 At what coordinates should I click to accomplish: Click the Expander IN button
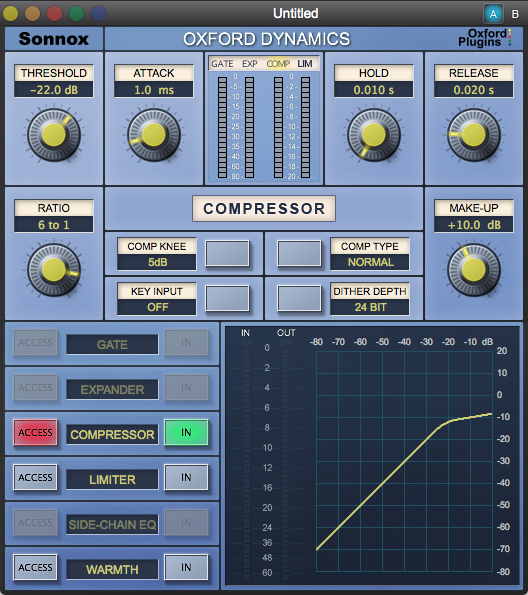point(186,387)
